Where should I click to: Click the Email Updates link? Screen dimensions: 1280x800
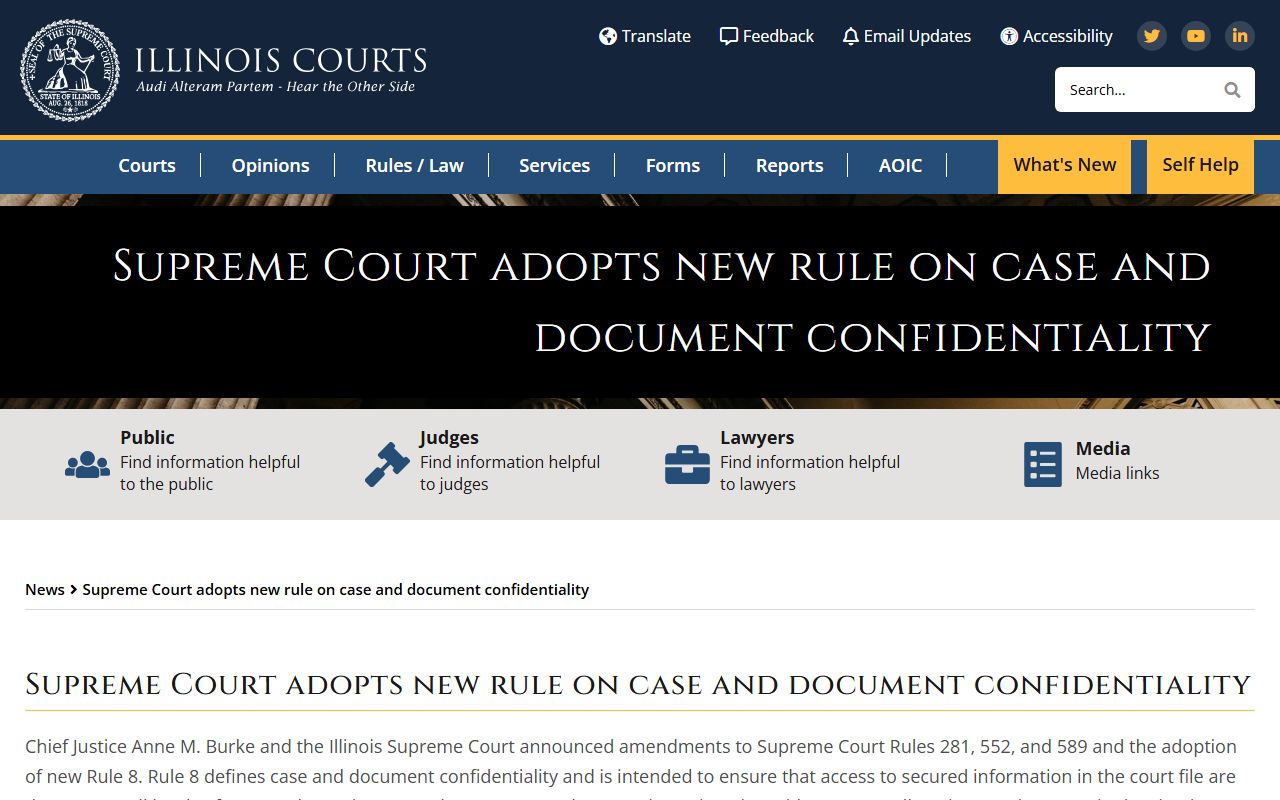[x=917, y=36]
